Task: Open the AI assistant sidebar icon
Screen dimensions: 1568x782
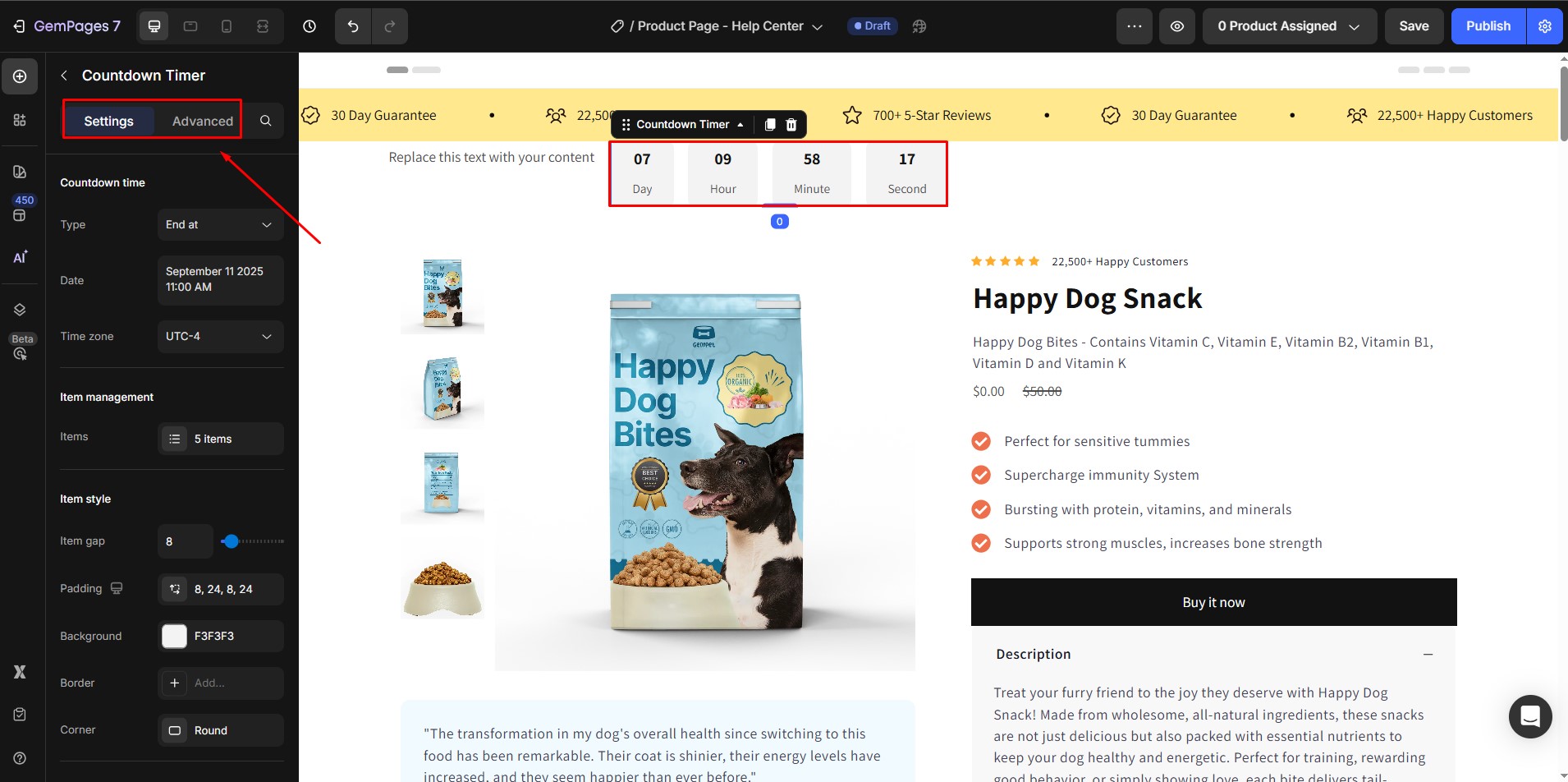Action: (20, 257)
